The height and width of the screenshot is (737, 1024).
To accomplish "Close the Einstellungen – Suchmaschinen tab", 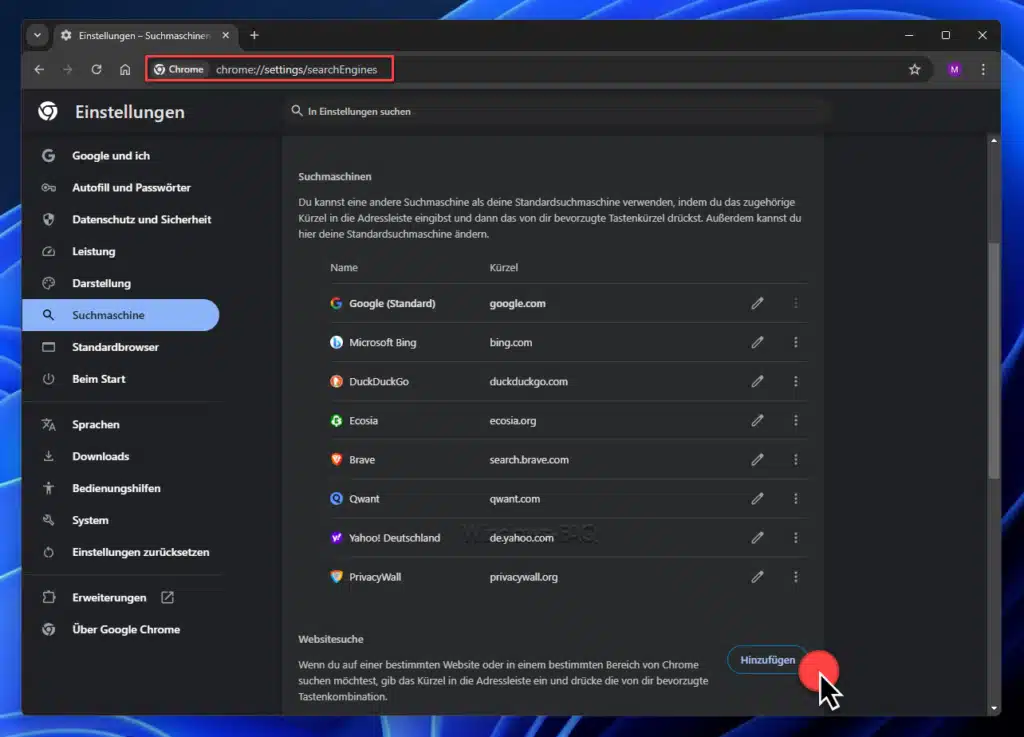I will (225, 35).
